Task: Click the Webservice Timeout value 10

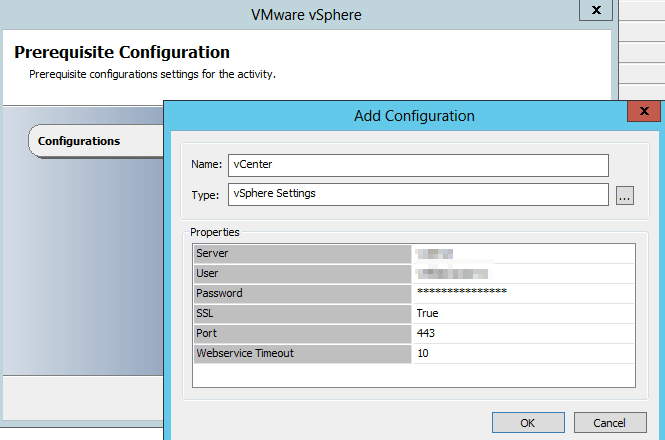Action: click(523, 353)
